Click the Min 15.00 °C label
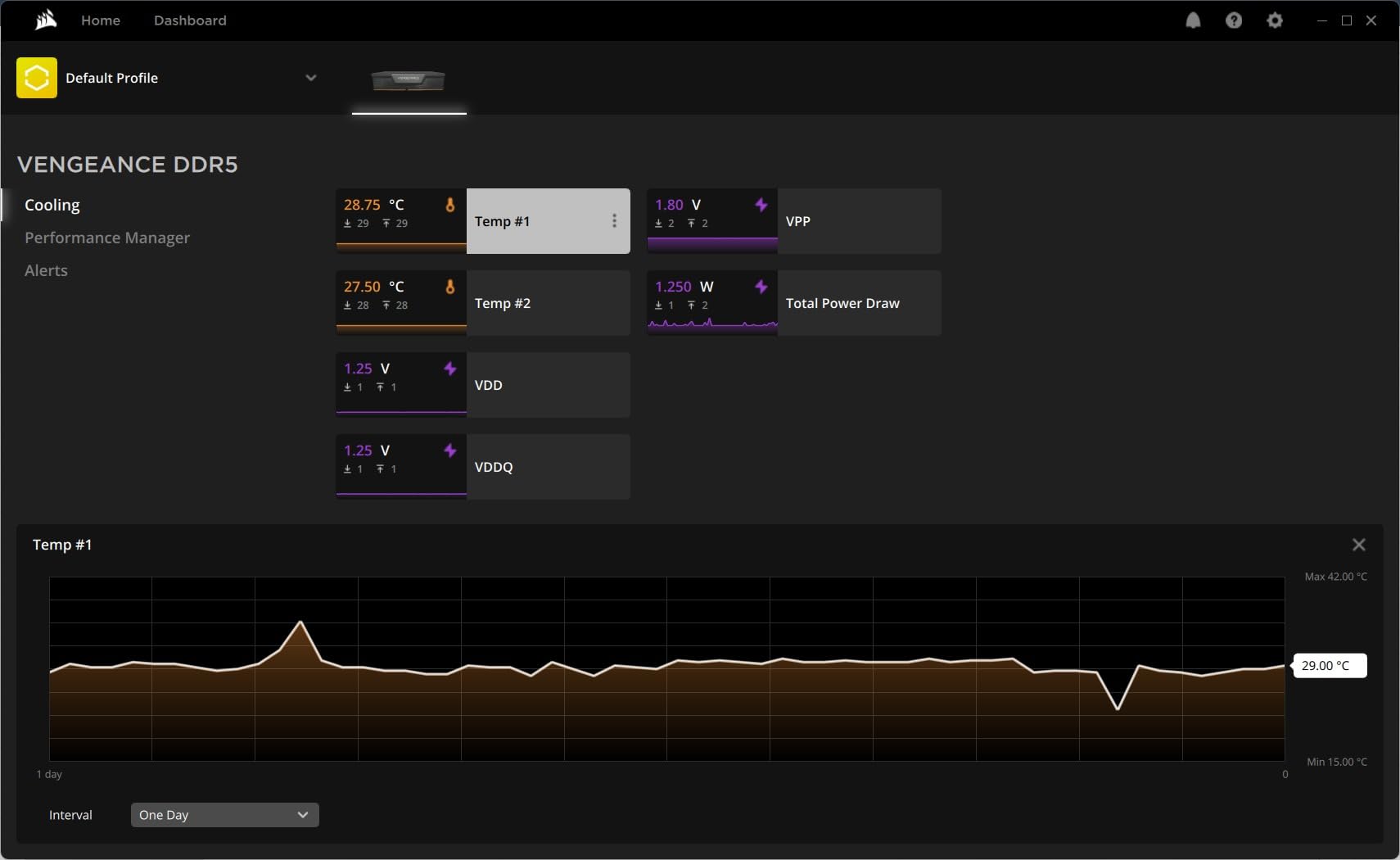This screenshot has width=1400, height=860. (1337, 762)
